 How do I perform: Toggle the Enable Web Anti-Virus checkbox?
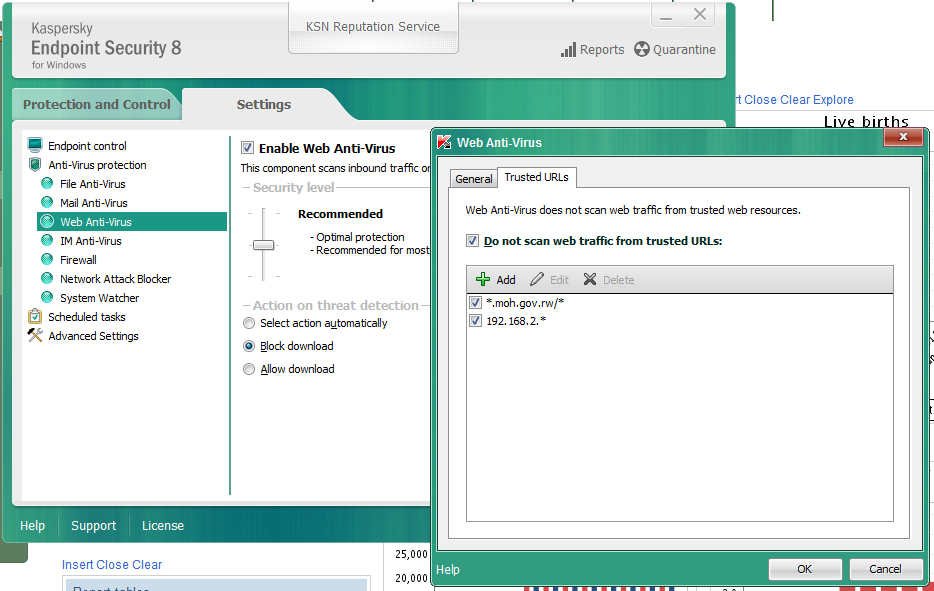(x=247, y=147)
